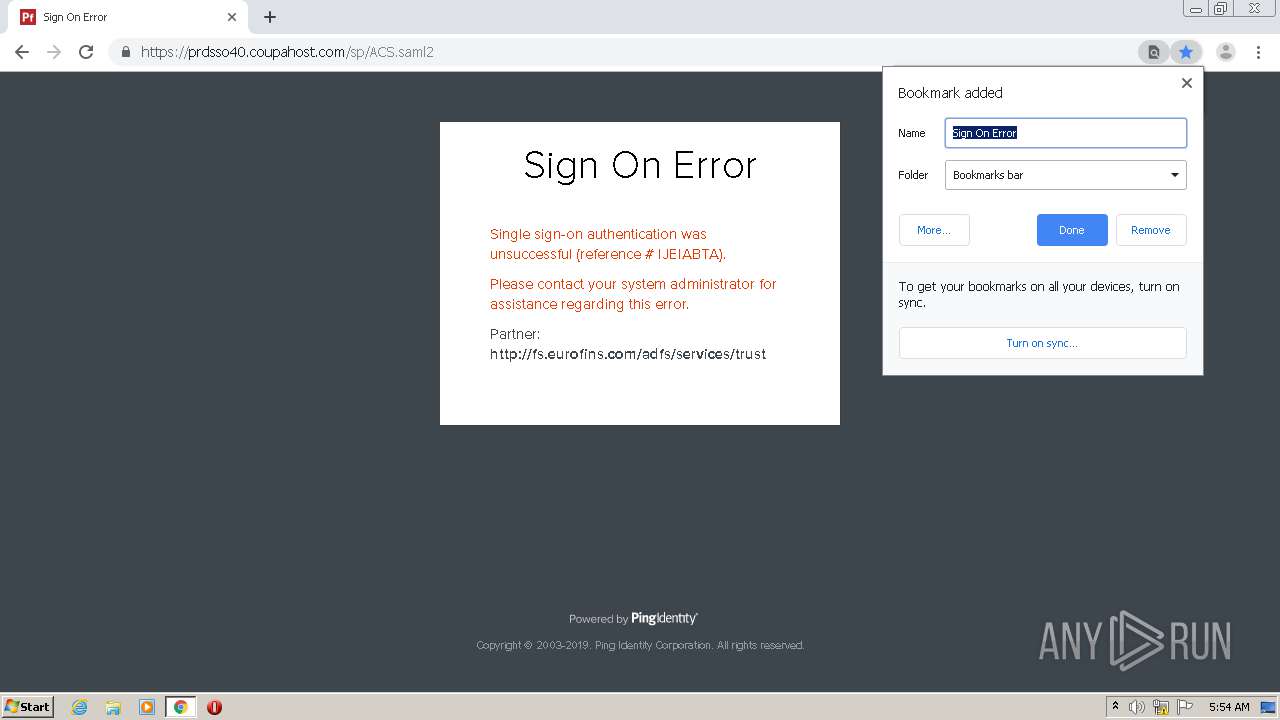The height and width of the screenshot is (720, 1280).
Task: Click the bookmark star icon
Action: pos(1186,52)
